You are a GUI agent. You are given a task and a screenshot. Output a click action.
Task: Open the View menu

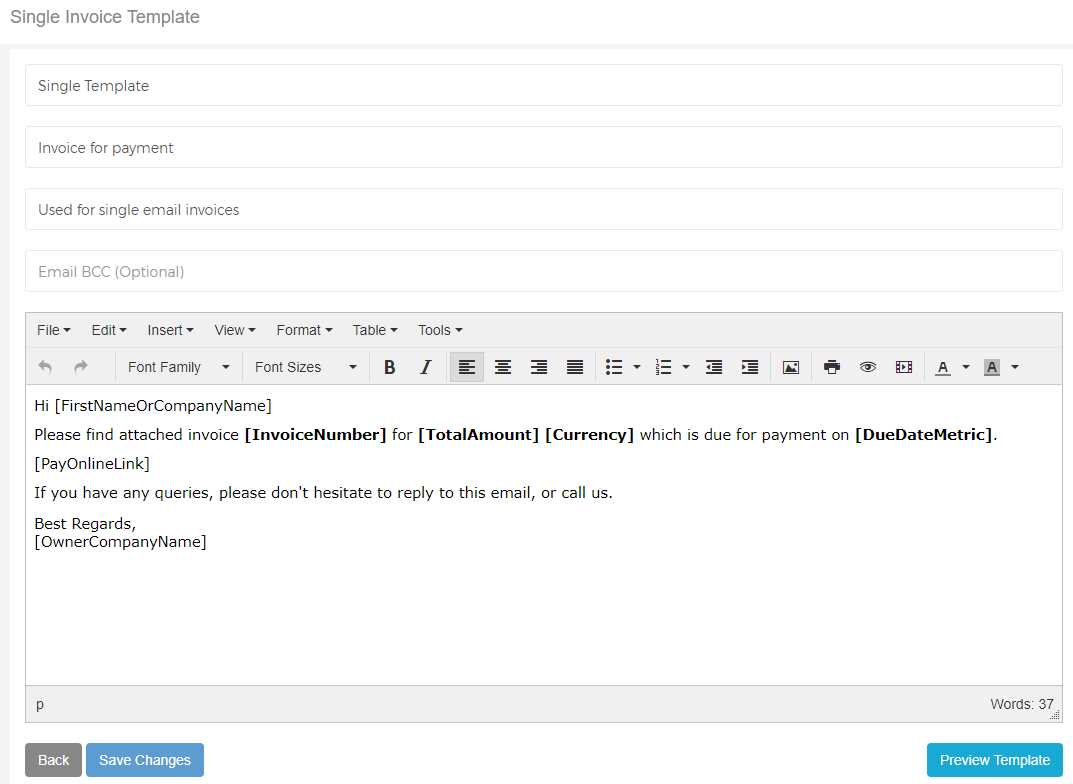point(235,330)
